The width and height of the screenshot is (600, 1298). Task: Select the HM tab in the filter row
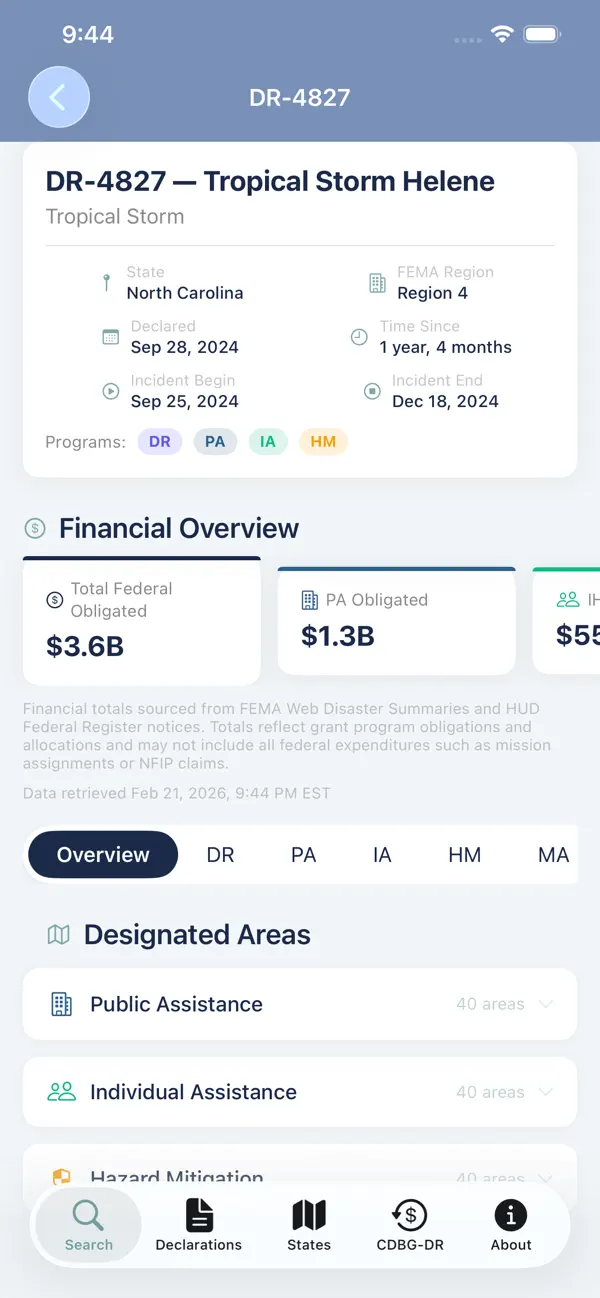tap(464, 855)
